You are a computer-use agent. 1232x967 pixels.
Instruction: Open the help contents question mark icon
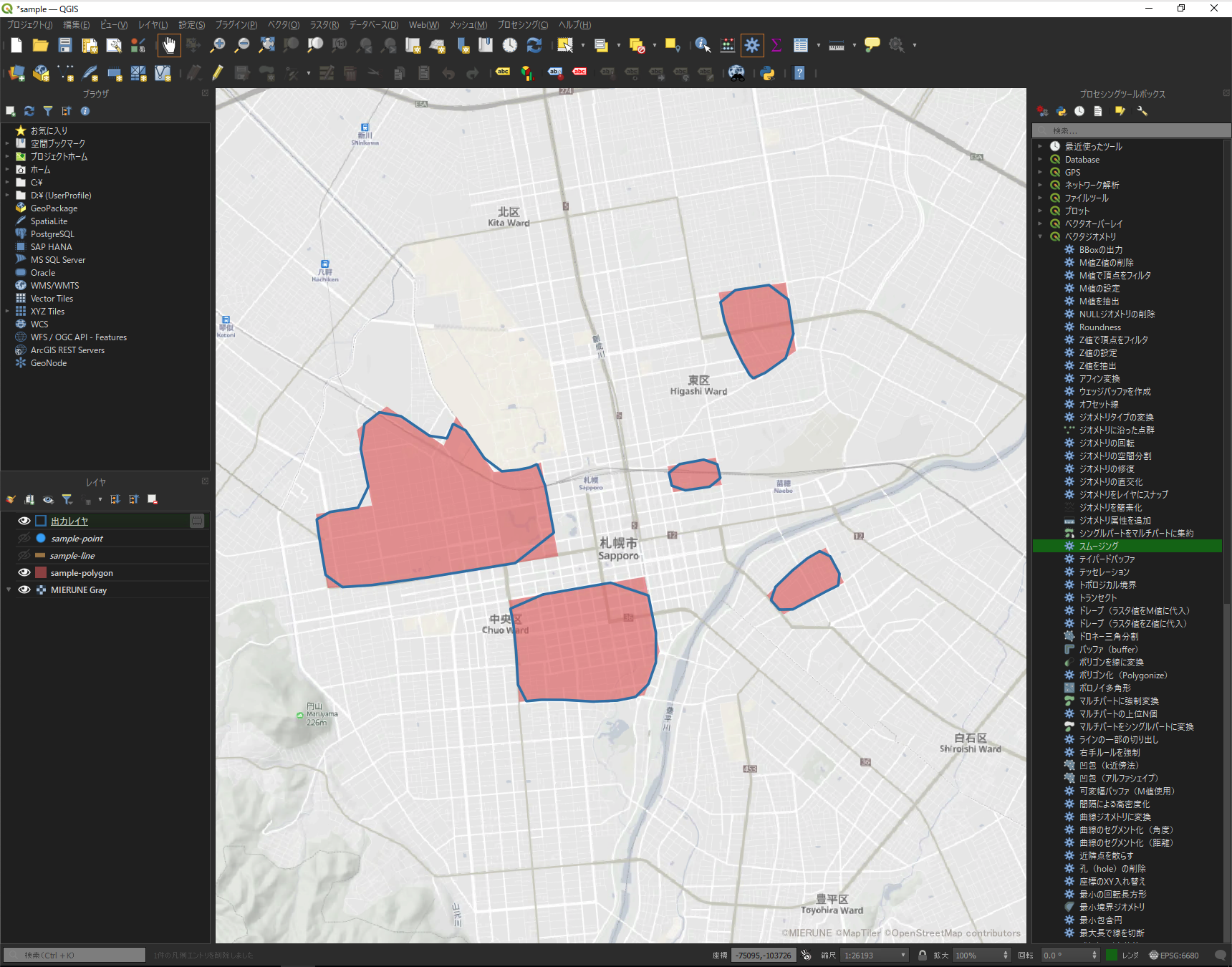click(x=799, y=73)
